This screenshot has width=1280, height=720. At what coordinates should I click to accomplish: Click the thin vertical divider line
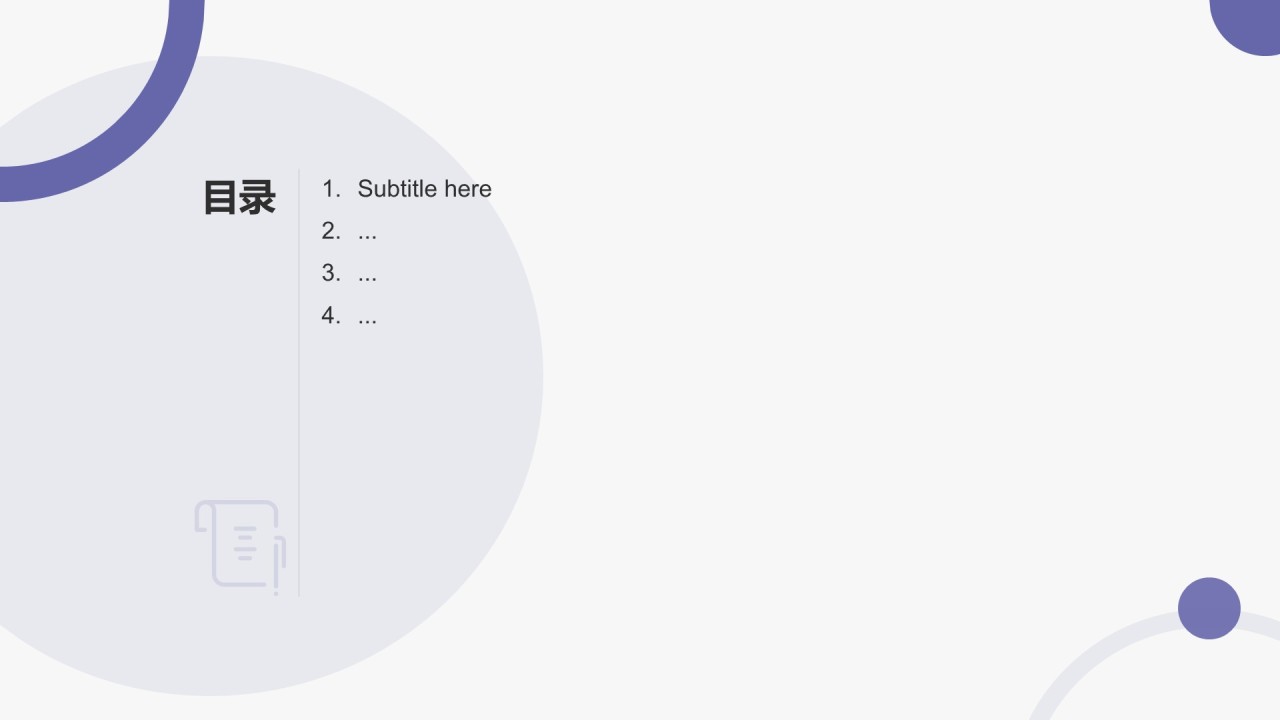[x=299, y=382]
